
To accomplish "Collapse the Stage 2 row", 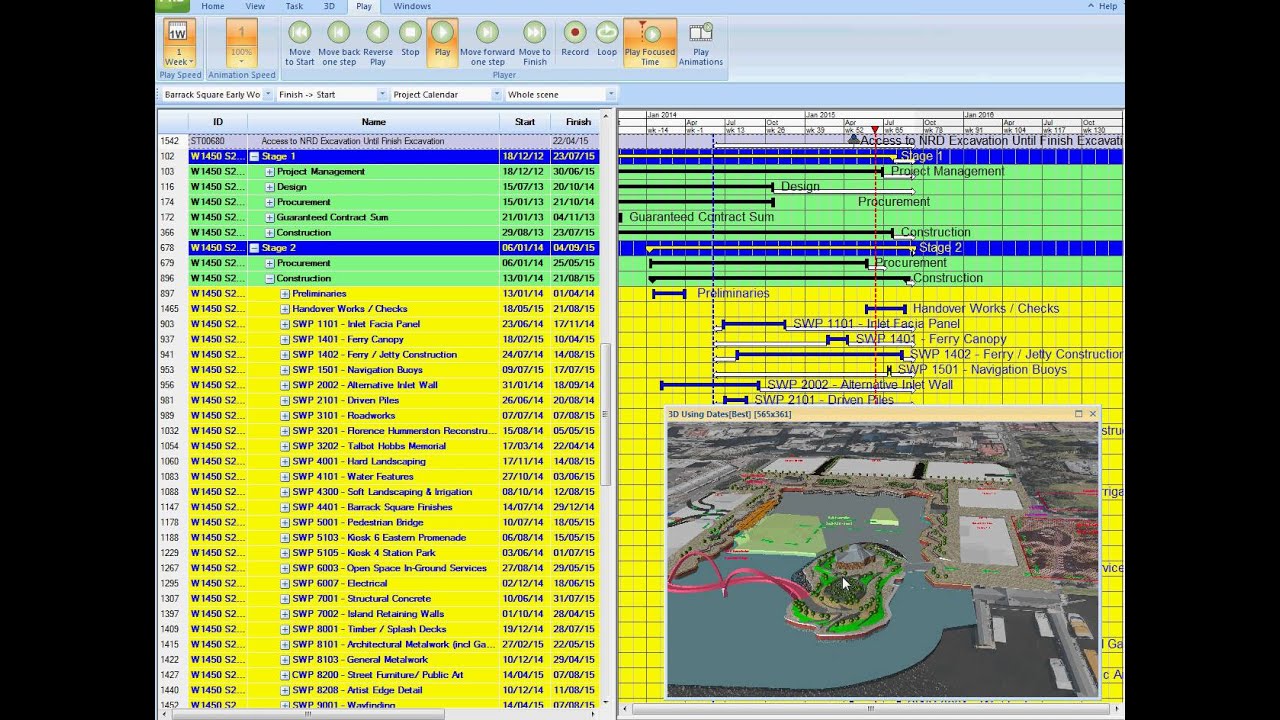I will click(254, 248).
